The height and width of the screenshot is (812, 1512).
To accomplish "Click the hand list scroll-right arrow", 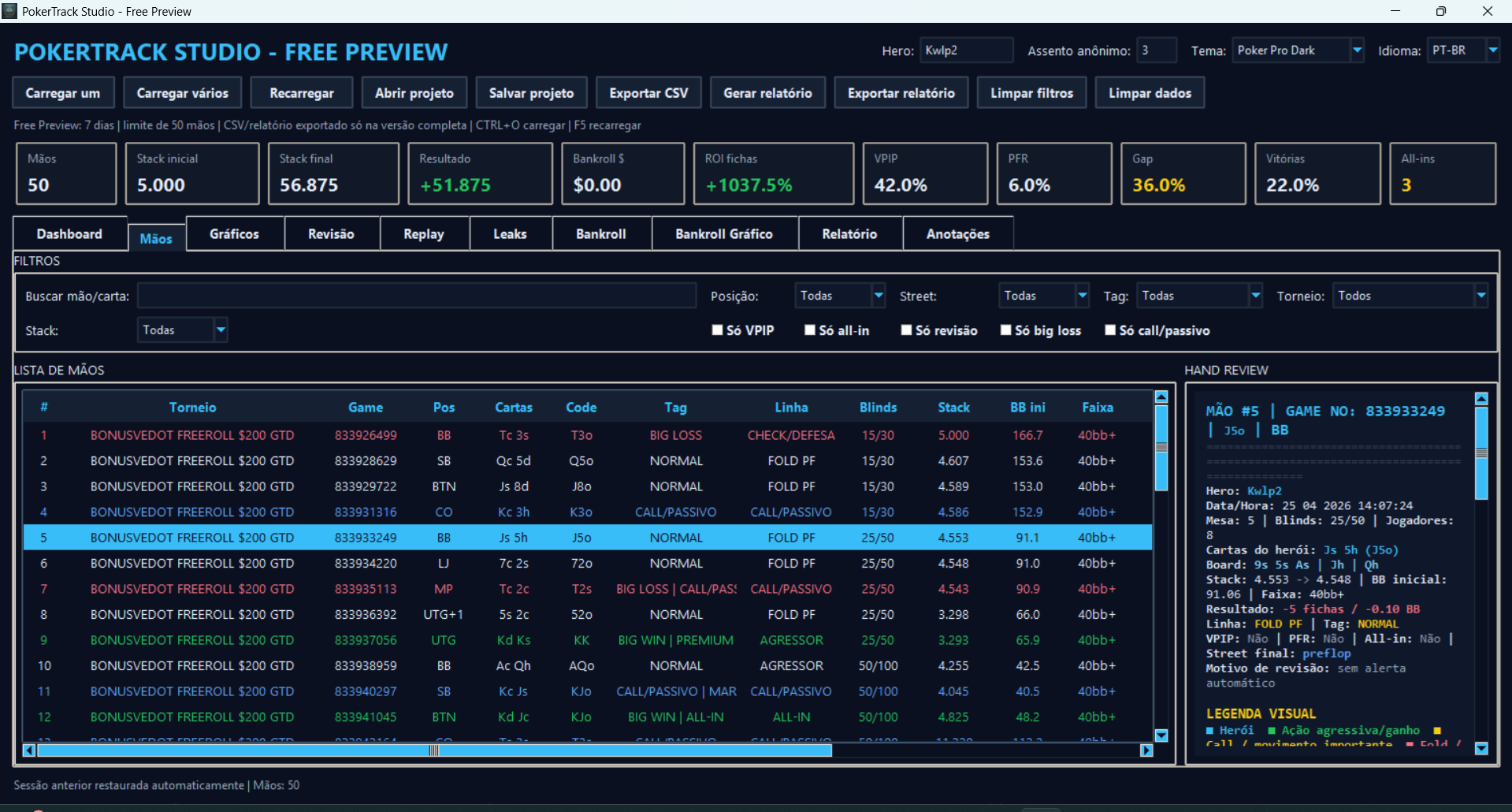I will point(1146,751).
